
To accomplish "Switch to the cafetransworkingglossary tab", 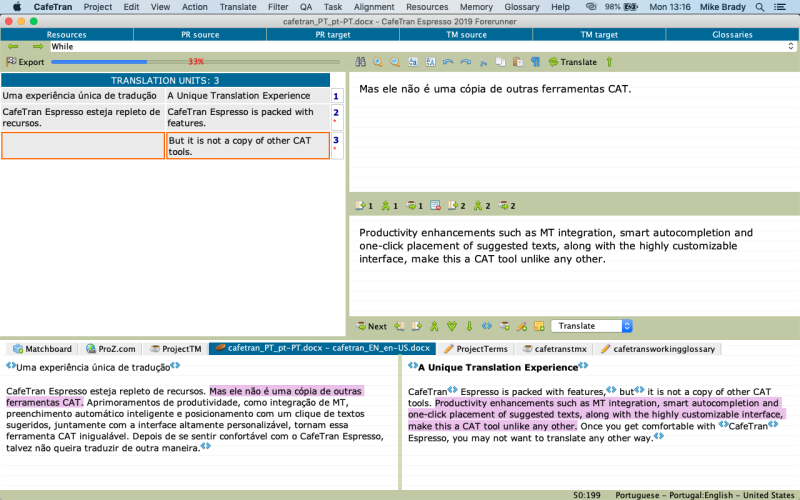I will (657, 349).
